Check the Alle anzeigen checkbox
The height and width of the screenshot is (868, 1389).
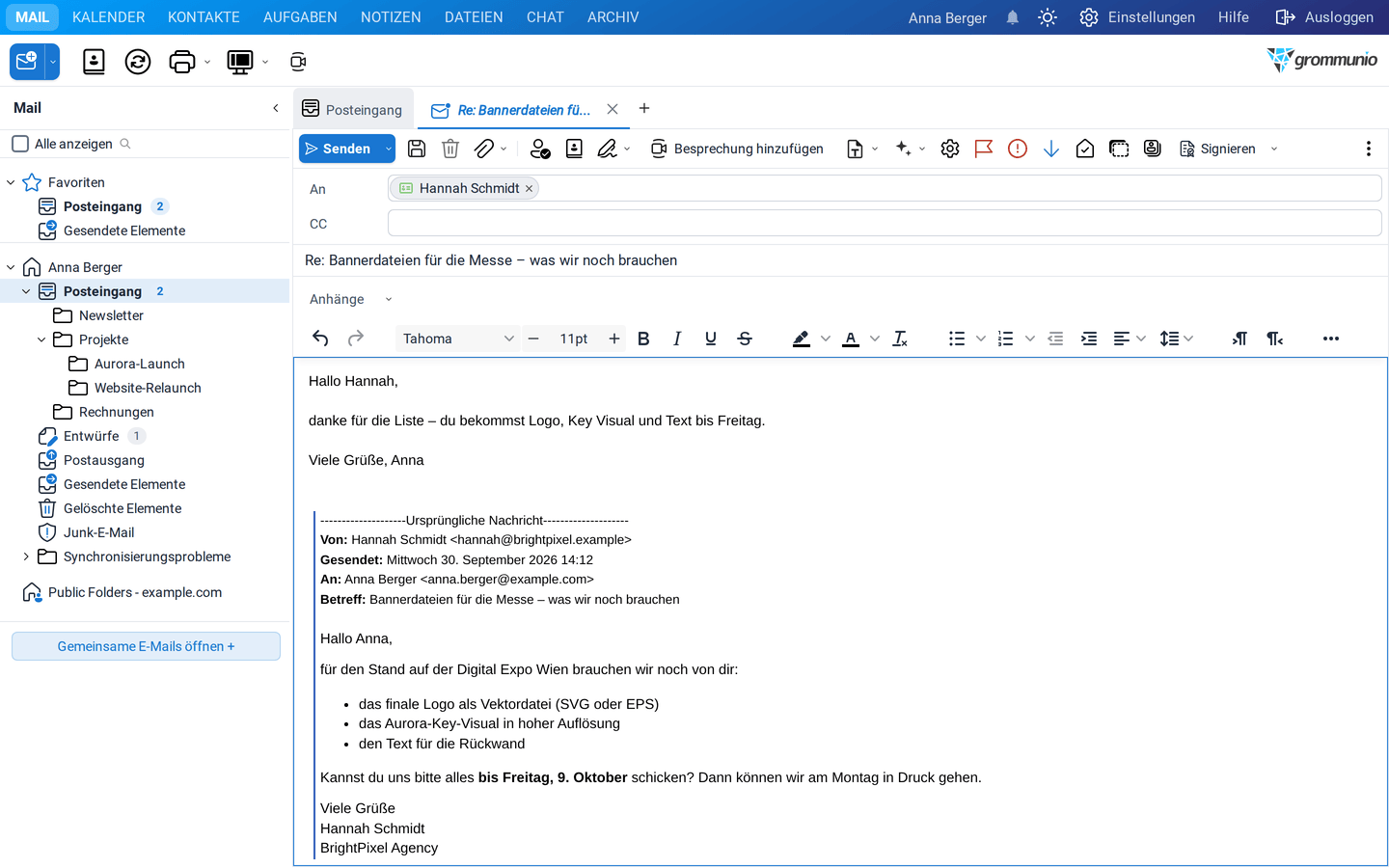20,144
